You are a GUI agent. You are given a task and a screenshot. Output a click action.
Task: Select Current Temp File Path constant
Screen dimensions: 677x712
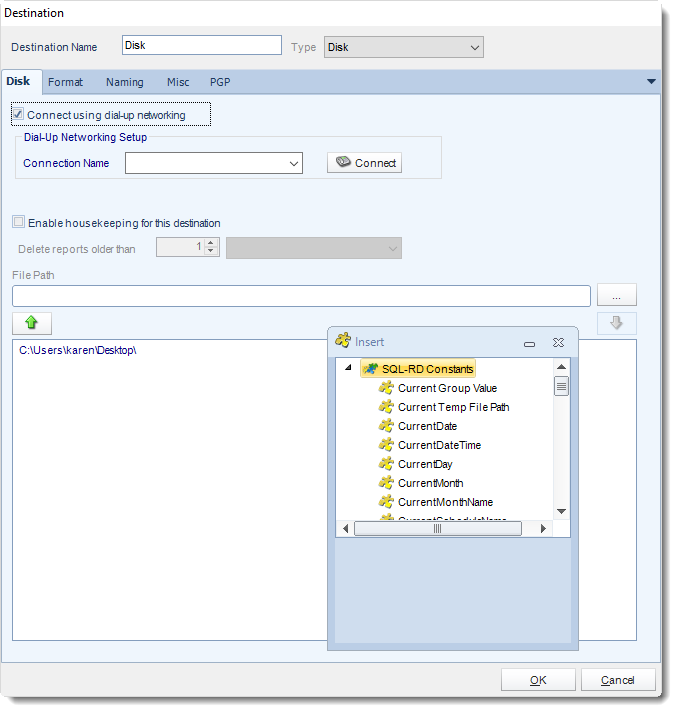click(454, 407)
